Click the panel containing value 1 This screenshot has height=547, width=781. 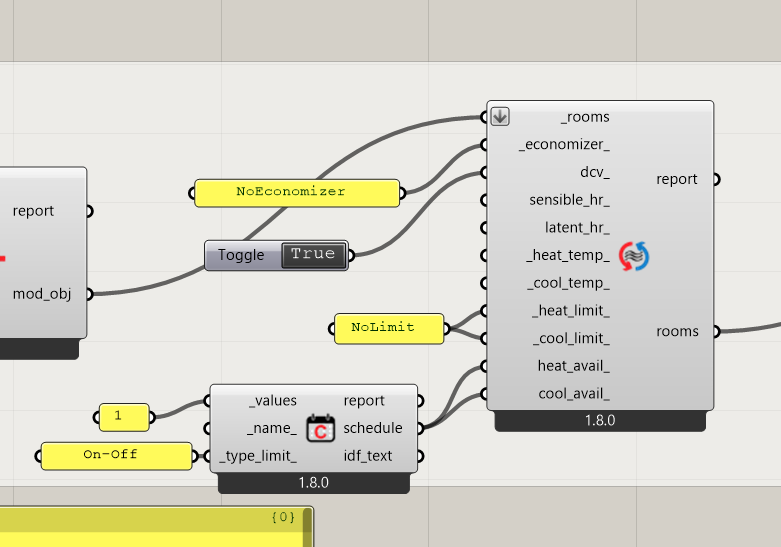point(124,417)
